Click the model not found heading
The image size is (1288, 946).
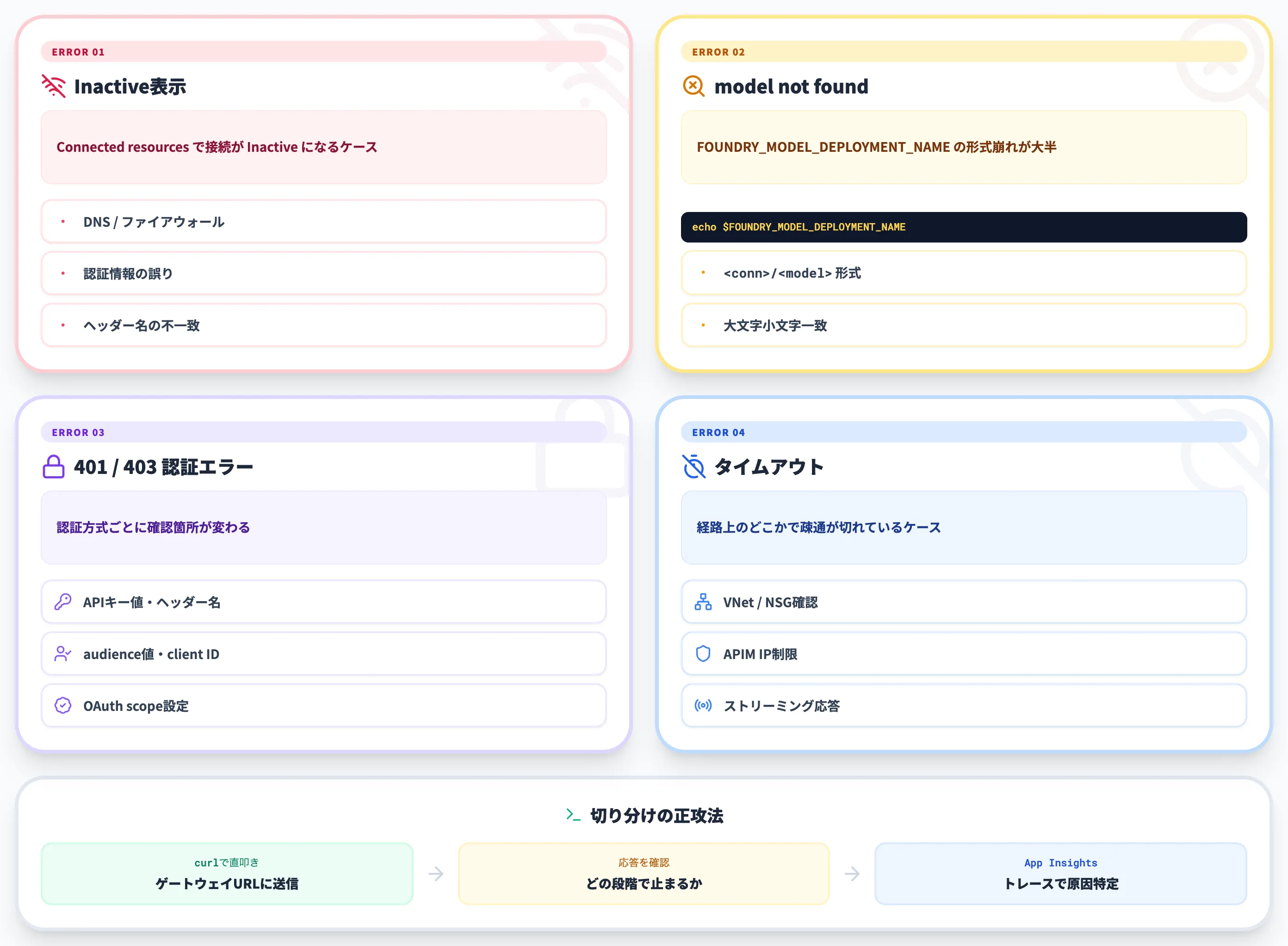pyautogui.click(x=791, y=87)
